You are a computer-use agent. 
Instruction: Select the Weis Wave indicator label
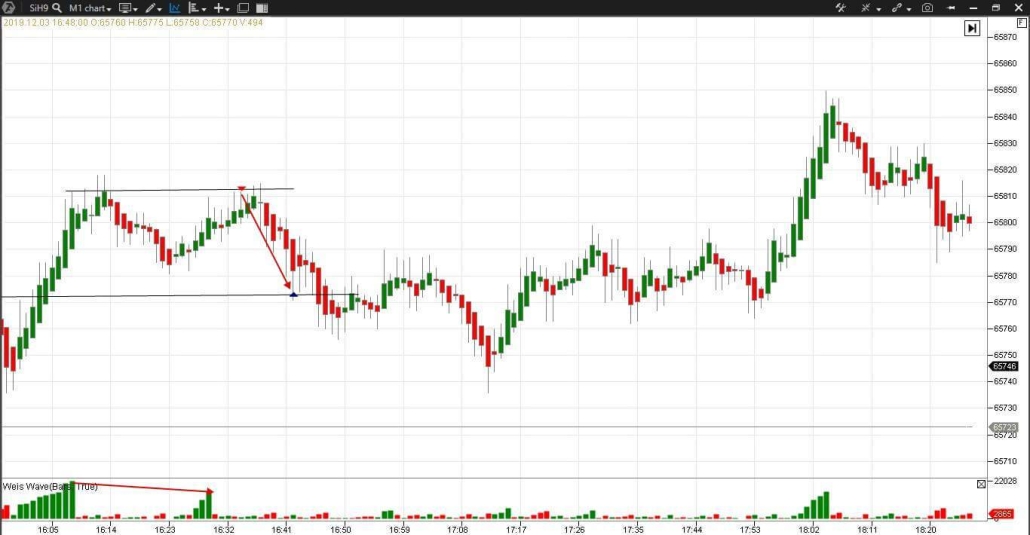50,486
